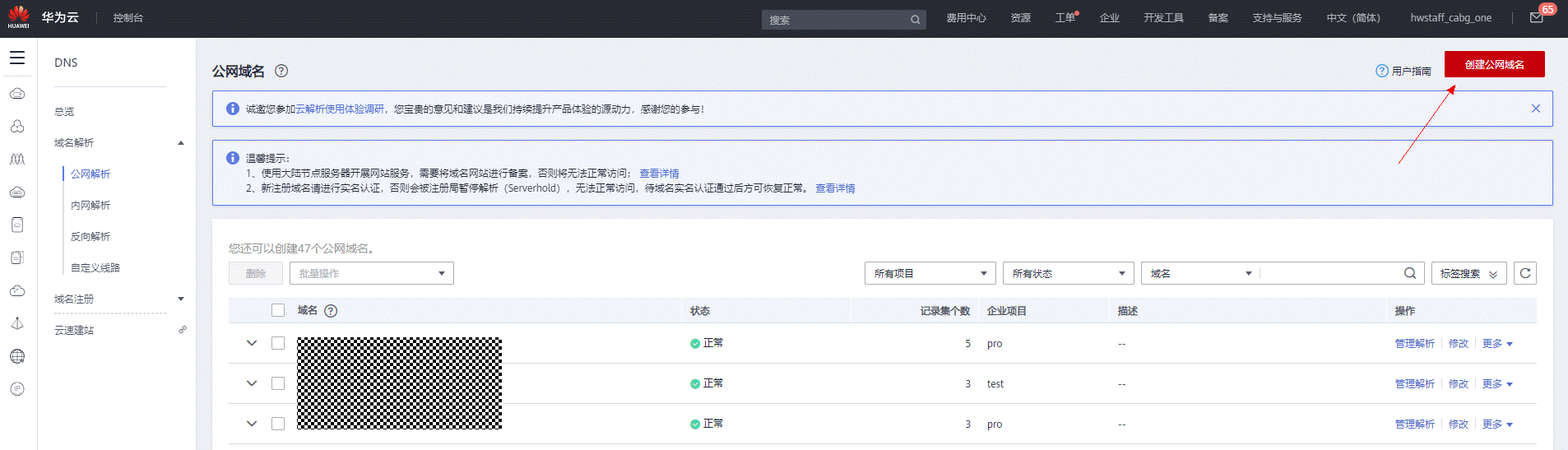Click the help icon next to 域名 column
Image resolution: width=1568 pixels, height=450 pixels.
331,311
